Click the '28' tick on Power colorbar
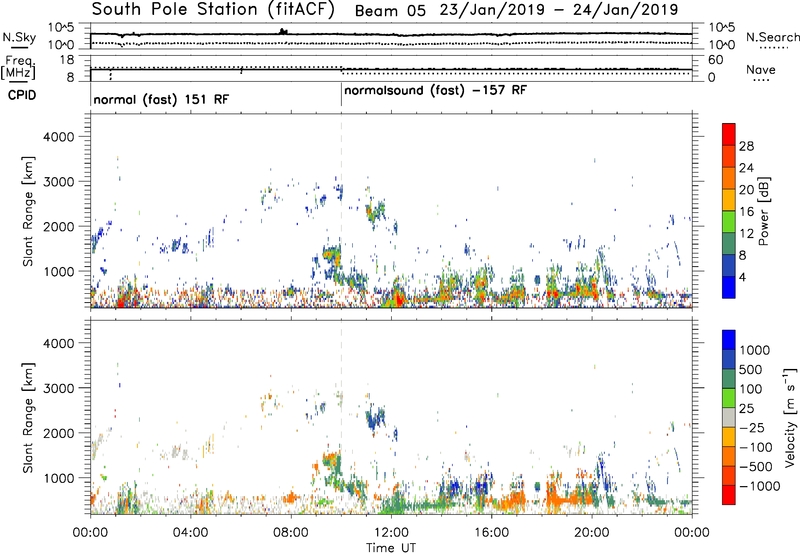Image resolution: width=800 pixels, height=554 pixels. click(x=745, y=146)
